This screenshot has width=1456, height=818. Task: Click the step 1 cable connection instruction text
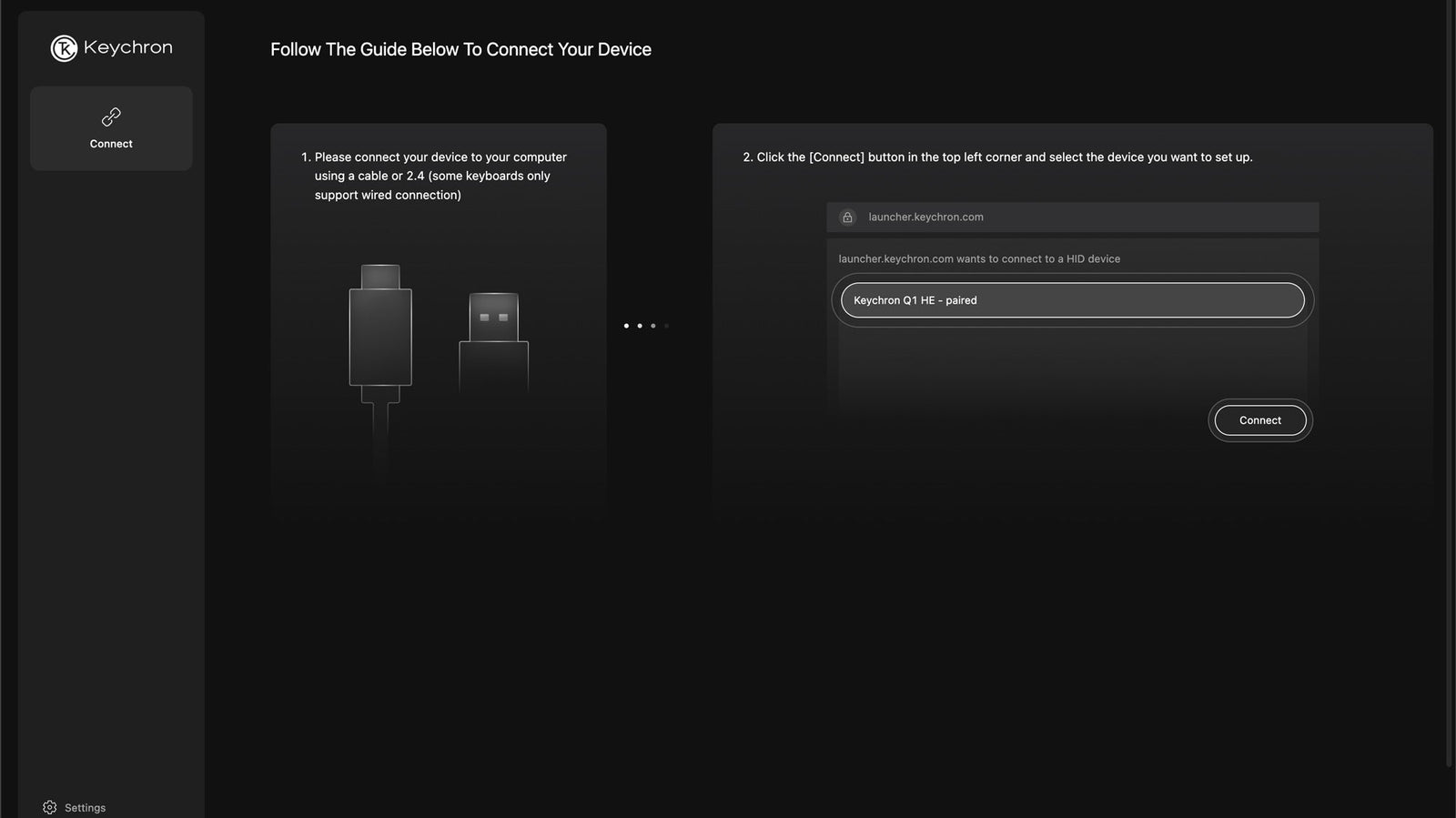[440, 176]
